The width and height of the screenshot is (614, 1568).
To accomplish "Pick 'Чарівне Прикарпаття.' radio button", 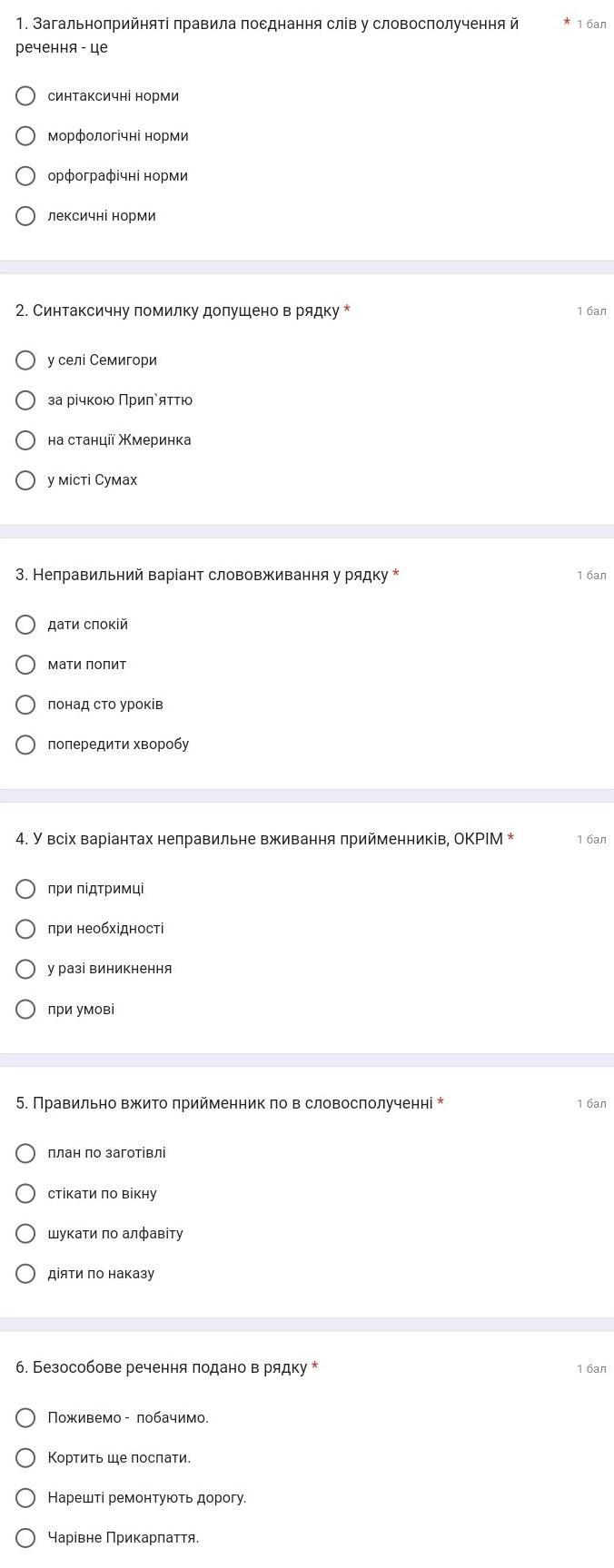I will tap(26, 1538).
